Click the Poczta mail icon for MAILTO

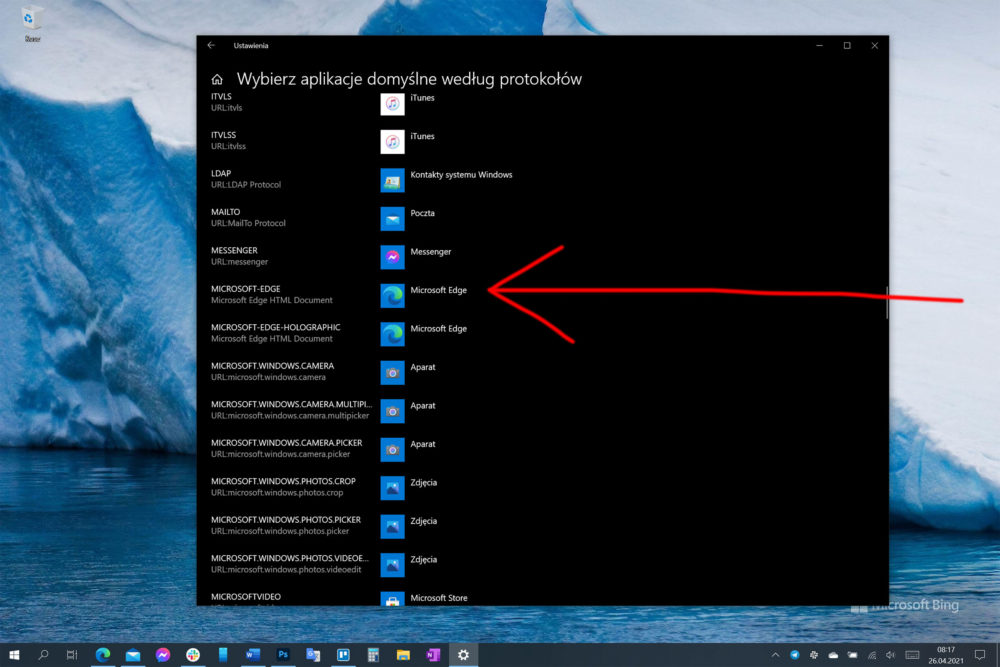point(392,219)
